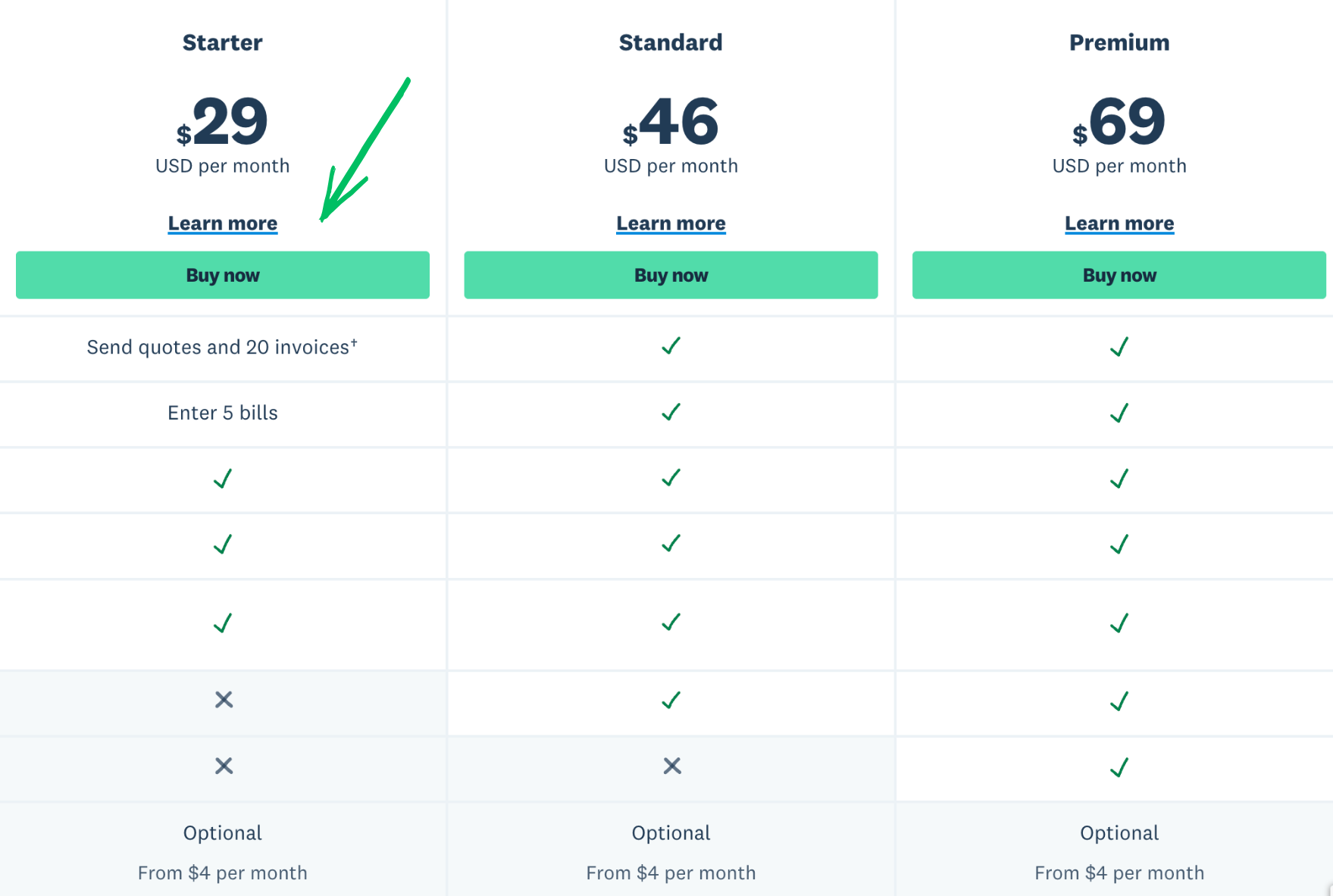
Task: Click the Optional label in the Standard column
Action: pos(671,833)
